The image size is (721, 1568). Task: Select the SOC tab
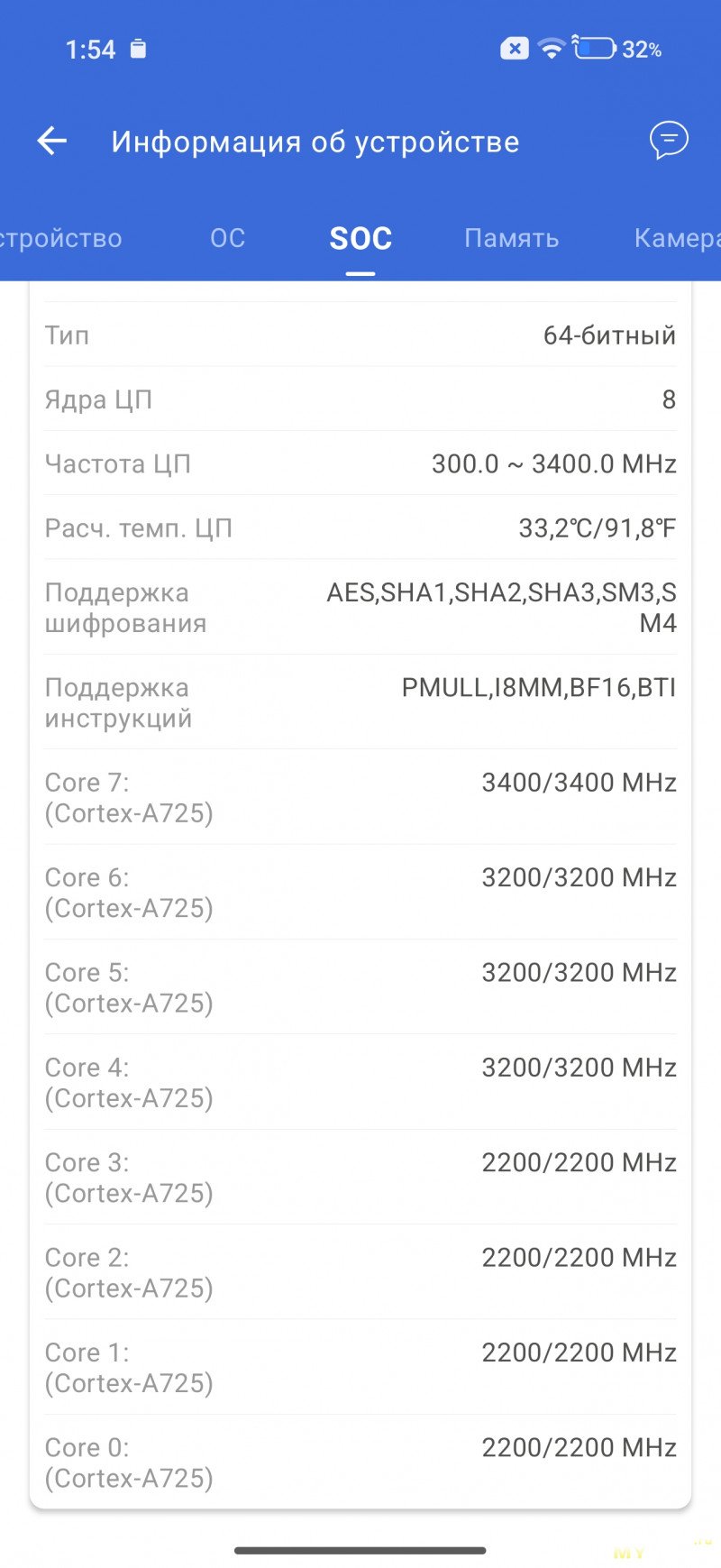[x=360, y=238]
